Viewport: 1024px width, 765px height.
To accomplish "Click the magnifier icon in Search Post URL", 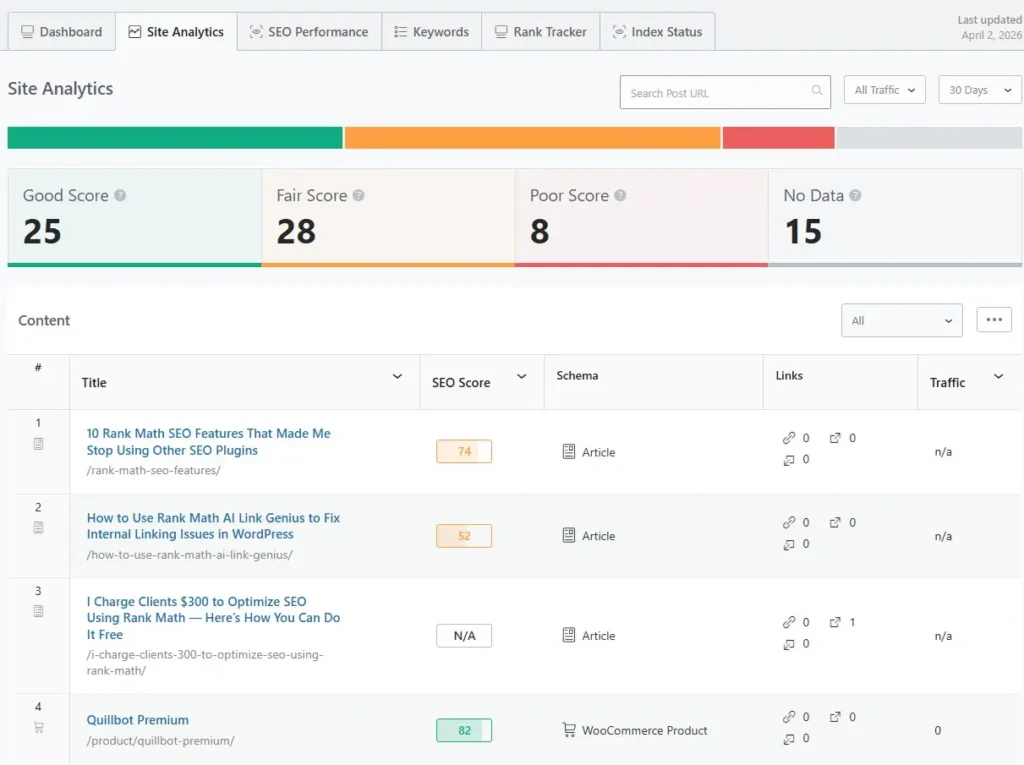I will 818,92.
